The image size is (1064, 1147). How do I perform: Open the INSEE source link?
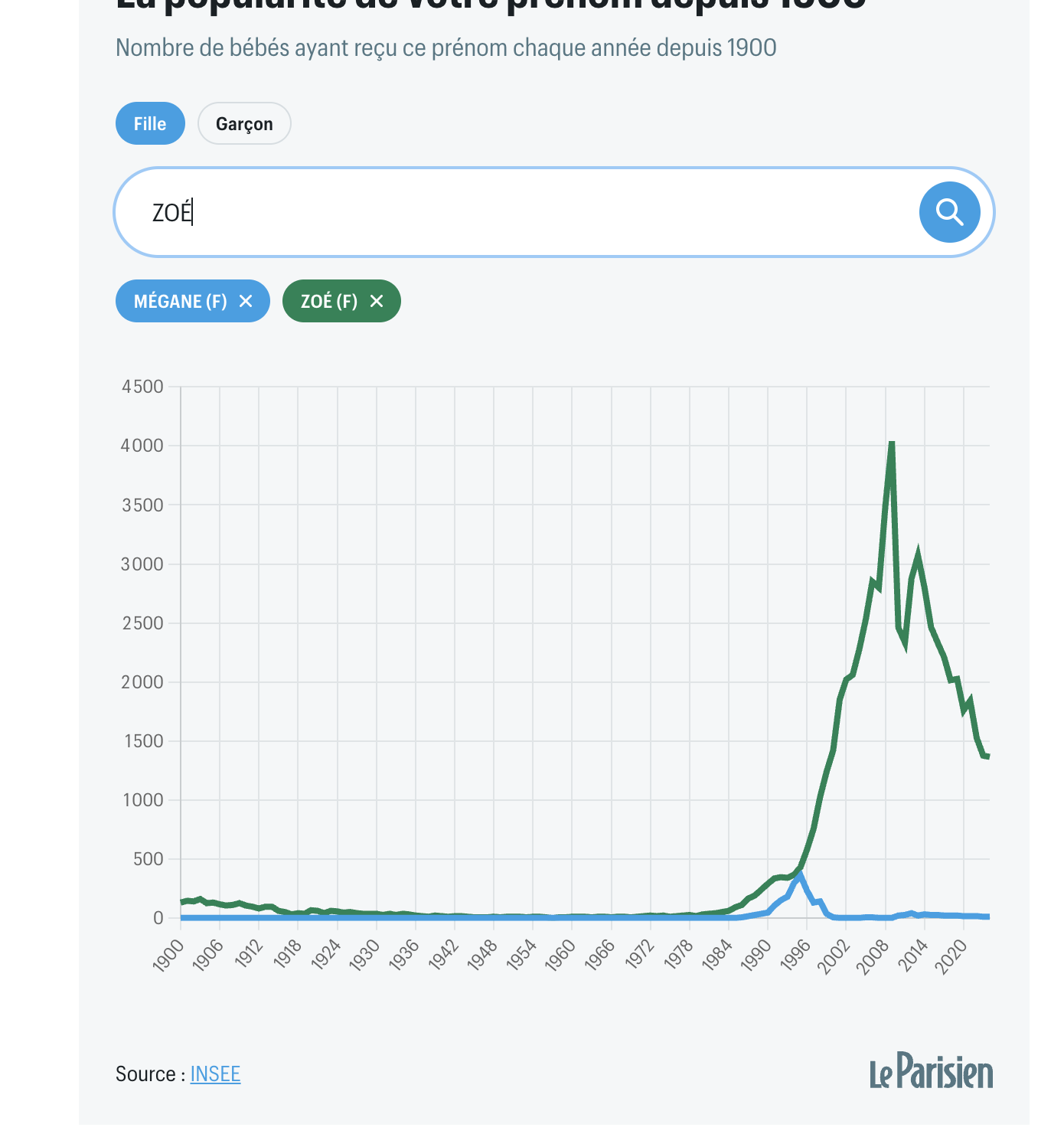pyautogui.click(x=215, y=1073)
